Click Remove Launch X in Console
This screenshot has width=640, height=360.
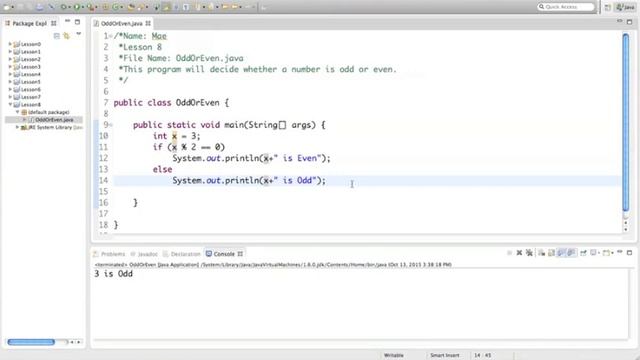[x=519, y=253]
